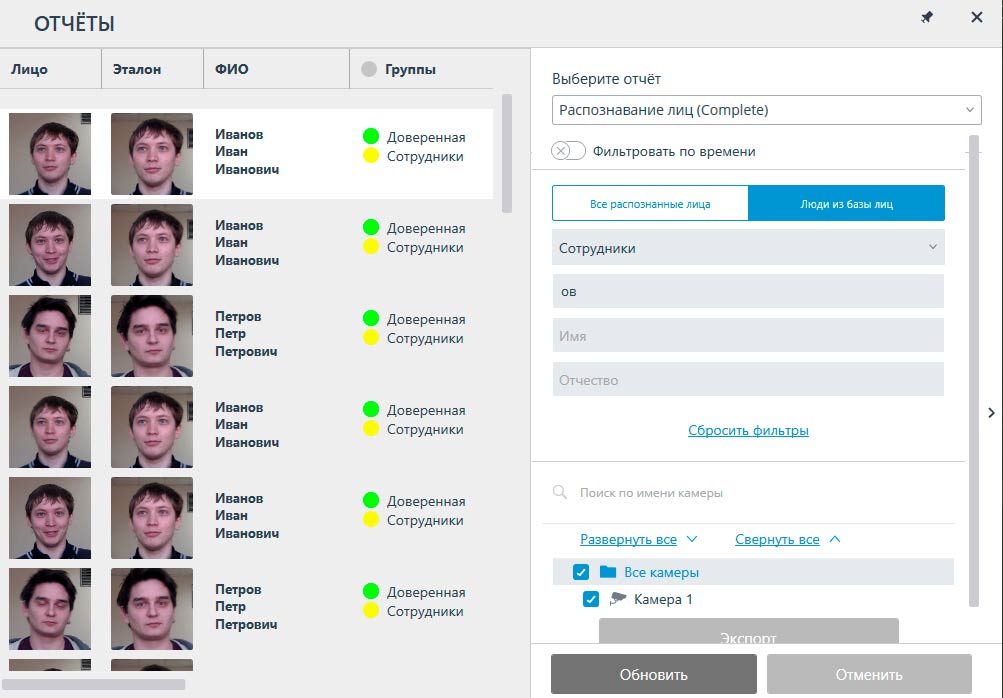This screenshot has width=1003, height=698.
Task: Click the folder icon beside Все камеры
Action: [608, 573]
